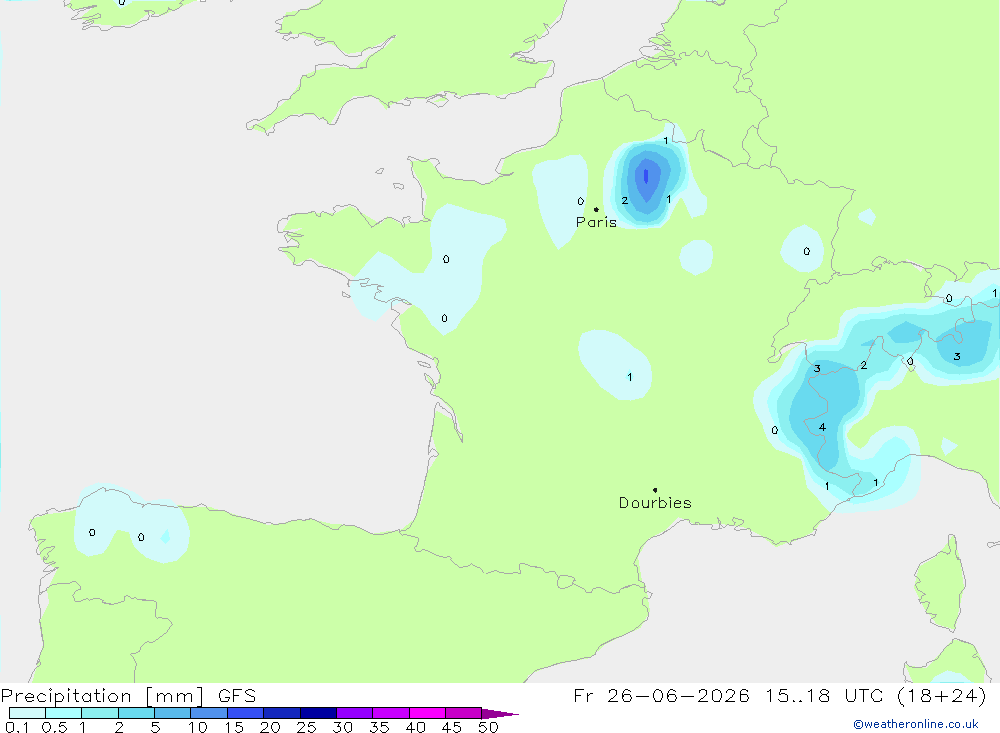Click the legend label '35'
1000x733 pixels.
[x=379, y=727]
